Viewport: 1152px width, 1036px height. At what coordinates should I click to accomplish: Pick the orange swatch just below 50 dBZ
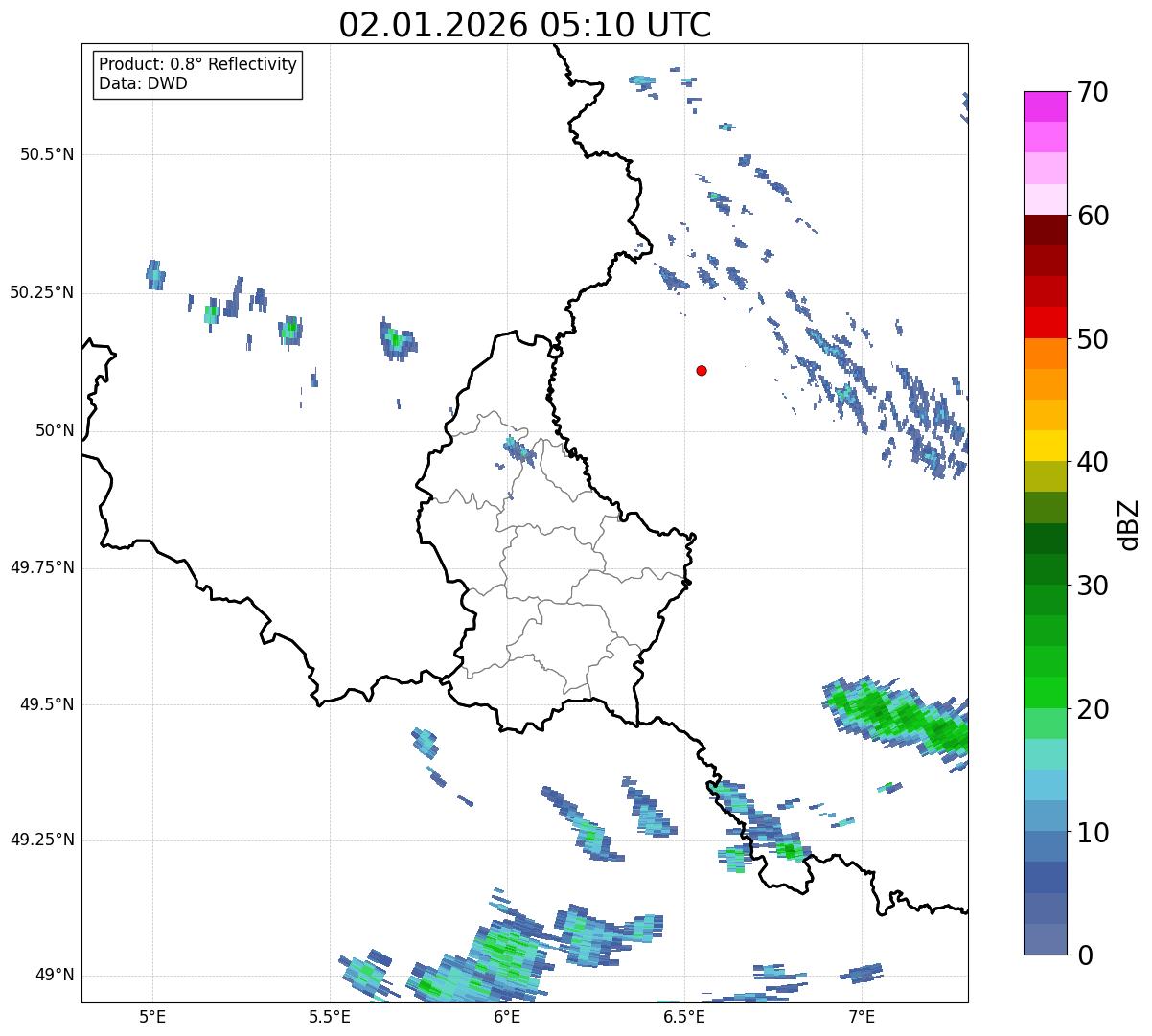coord(1045,354)
